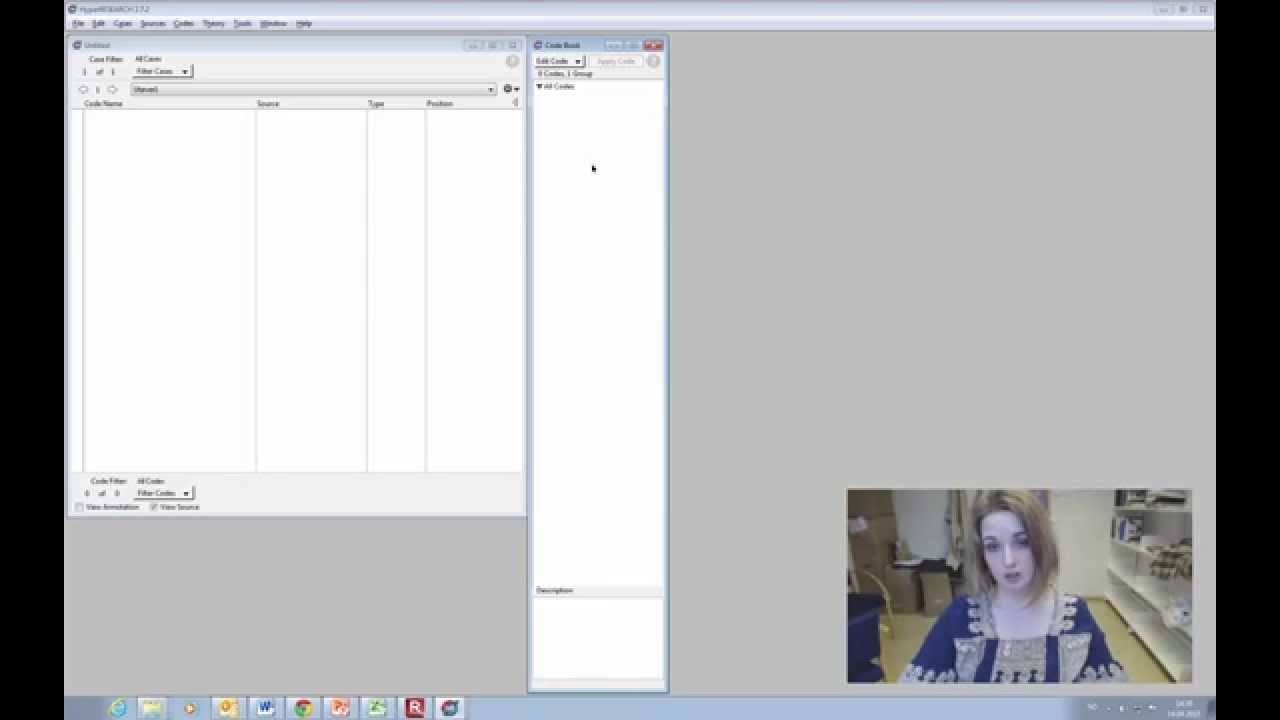
Task: Open Internet Explorer from the taskbar
Action: [x=118, y=708]
